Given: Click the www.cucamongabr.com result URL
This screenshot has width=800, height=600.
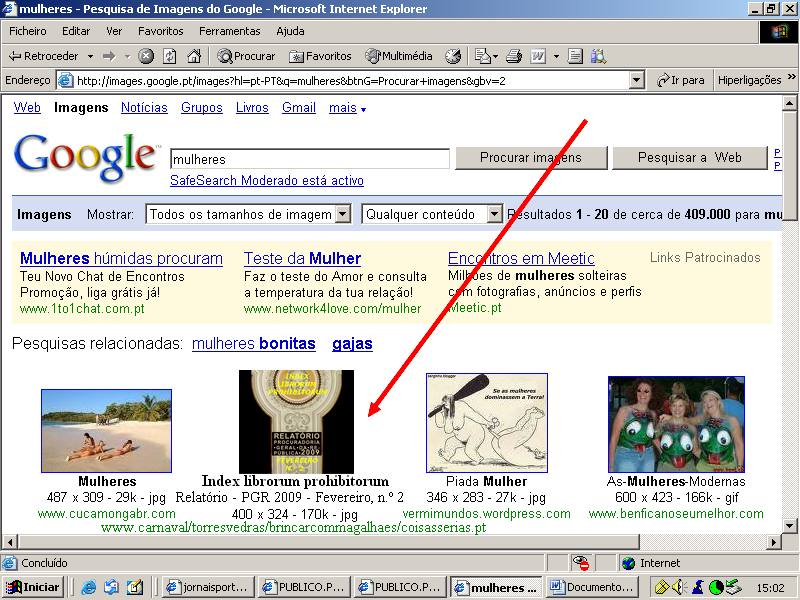Looking at the screenshot, I should click(107, 513).
